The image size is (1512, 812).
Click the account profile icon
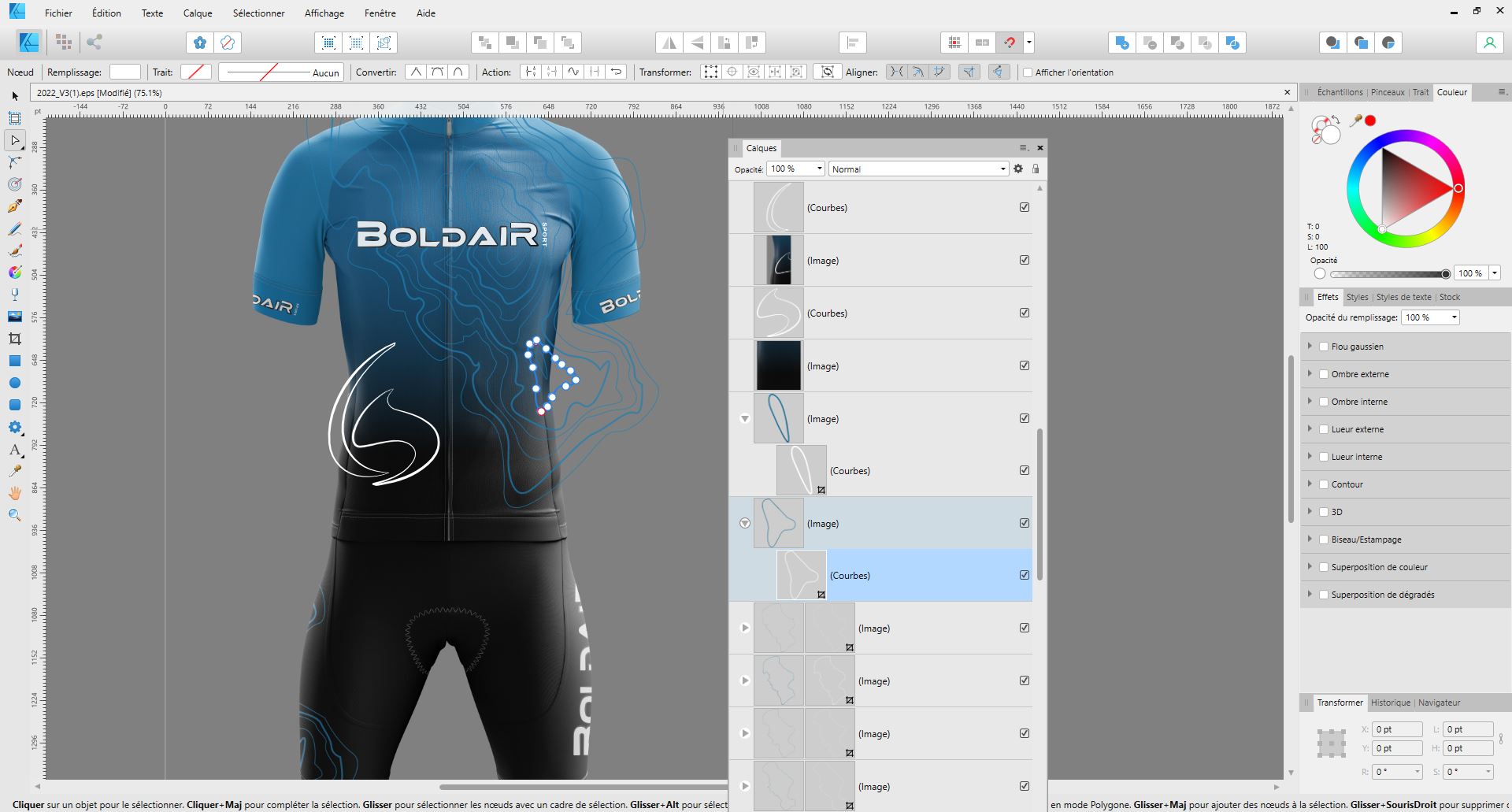pos(1489,43)
